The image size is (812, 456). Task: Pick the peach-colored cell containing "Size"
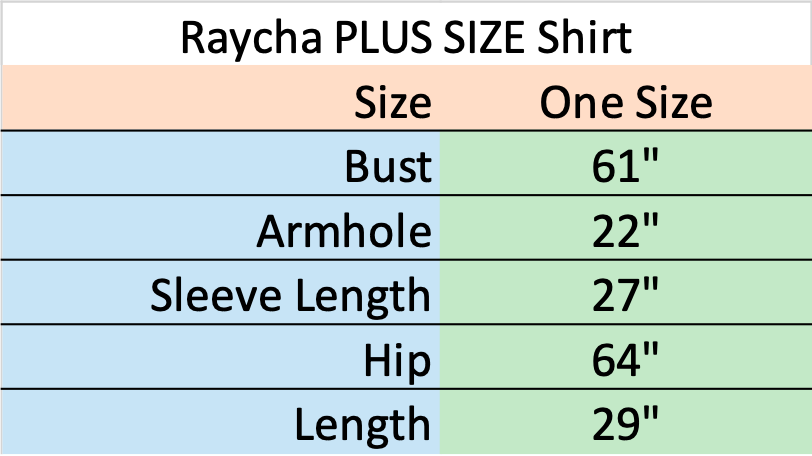pos(393,102)
